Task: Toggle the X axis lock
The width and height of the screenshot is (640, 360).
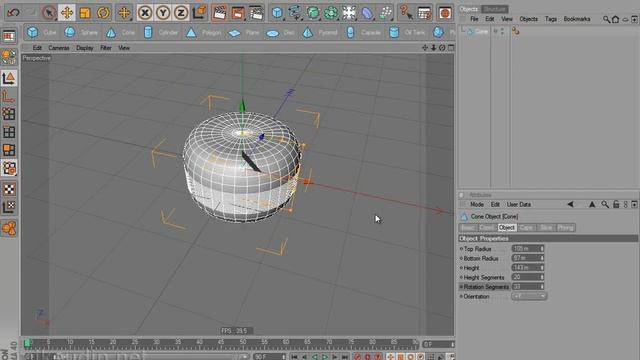Action: (x=144, y=13)
